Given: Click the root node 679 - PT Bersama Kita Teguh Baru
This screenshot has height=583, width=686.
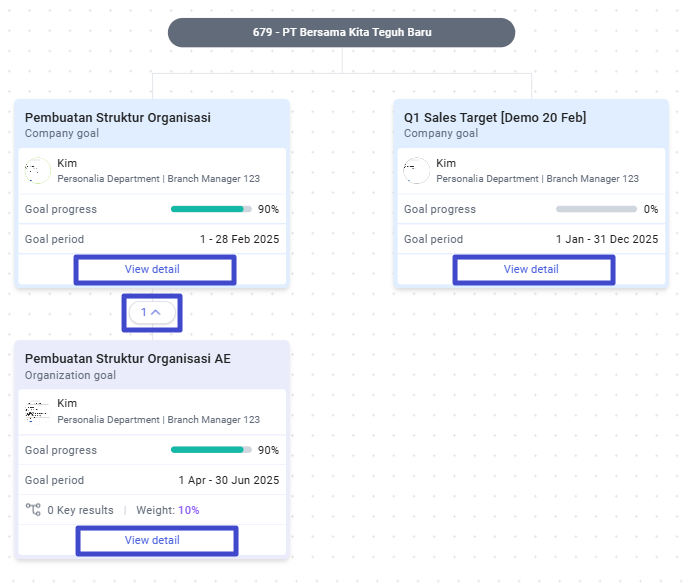Looking at the screenshot, I should [341, 32].
